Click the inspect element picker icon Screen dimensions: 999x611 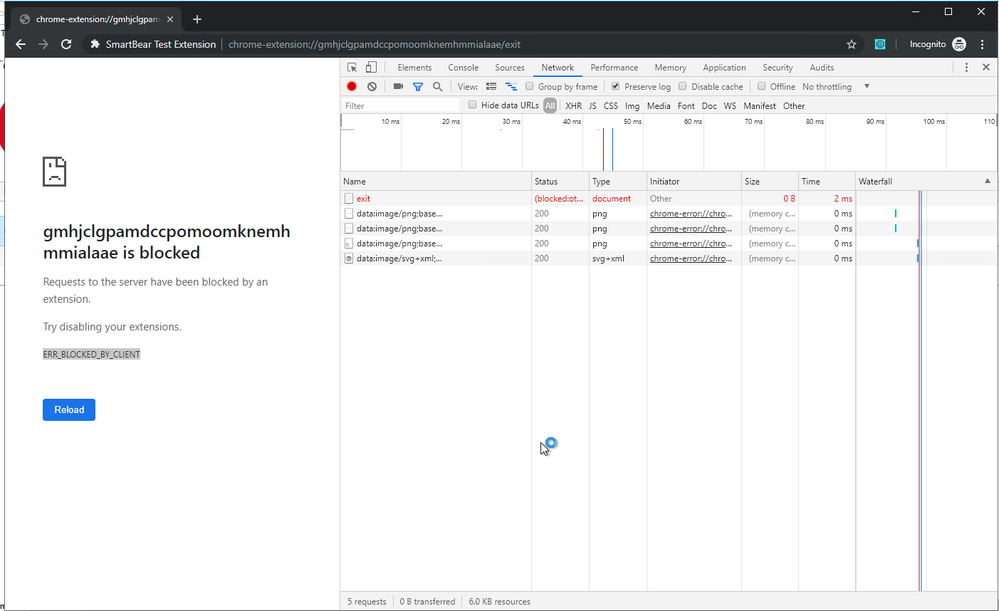pyautogui.click(x=352, y=68)
